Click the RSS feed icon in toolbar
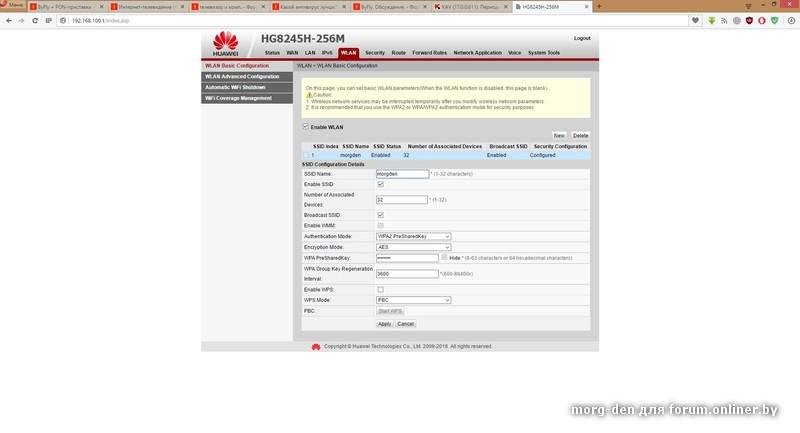The width and height of the screenshot is (800, 433). coord(724,21)
